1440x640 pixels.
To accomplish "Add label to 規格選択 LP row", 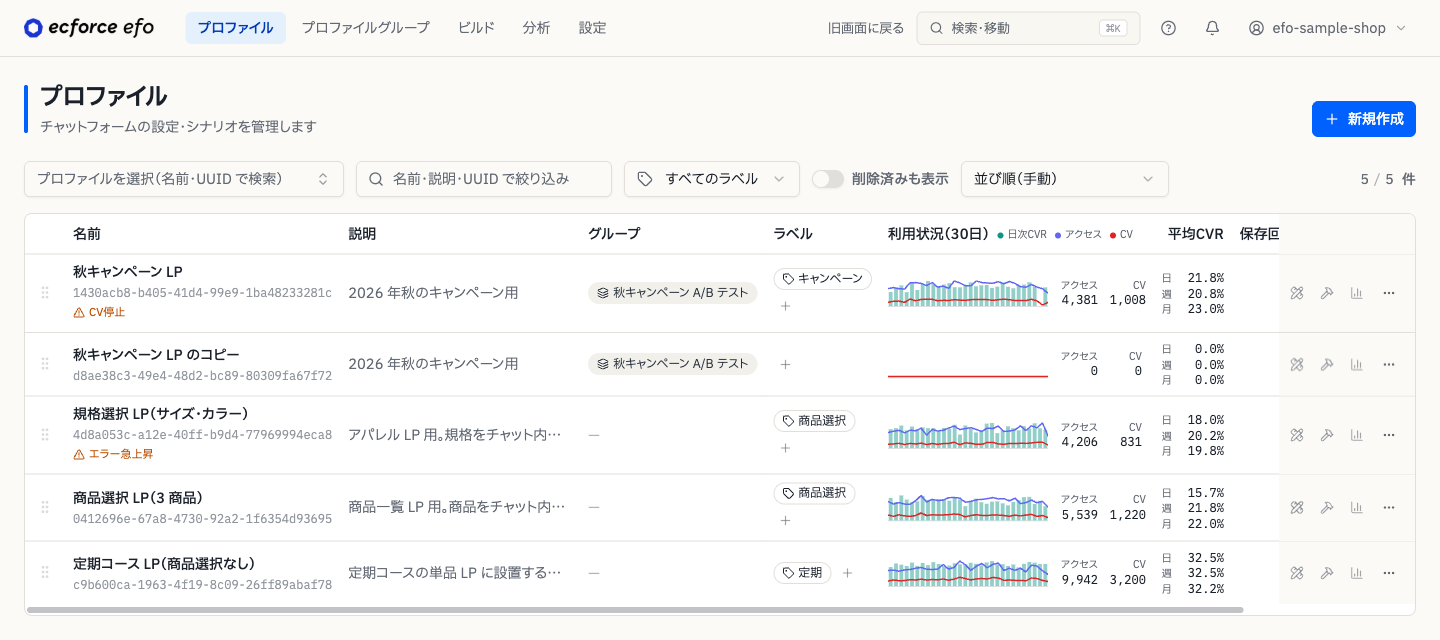I will (785, 448).
